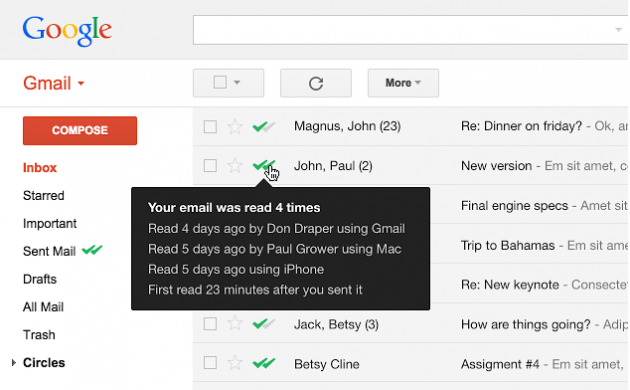Click read-receipt checkmarks for Magnus, John
Viewport: 630px width, 390px height.
coord(264,127)
